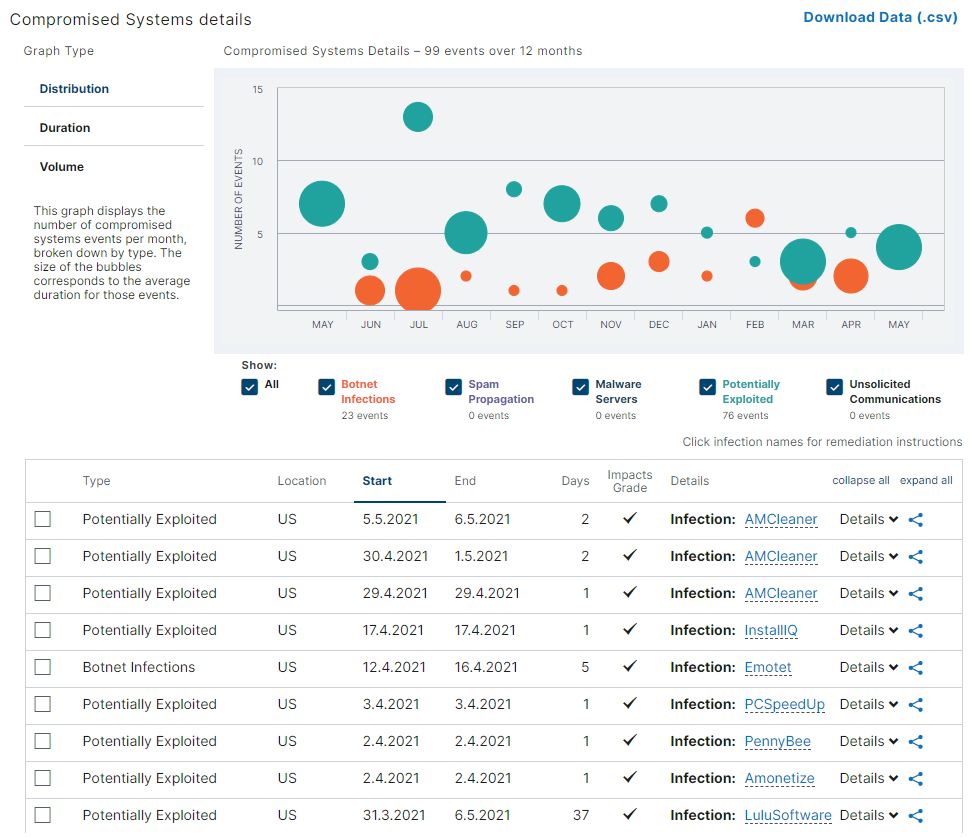Select the Volume graph type
The height and width of the screenshot is (837, 974).
(x=62, y=167)
